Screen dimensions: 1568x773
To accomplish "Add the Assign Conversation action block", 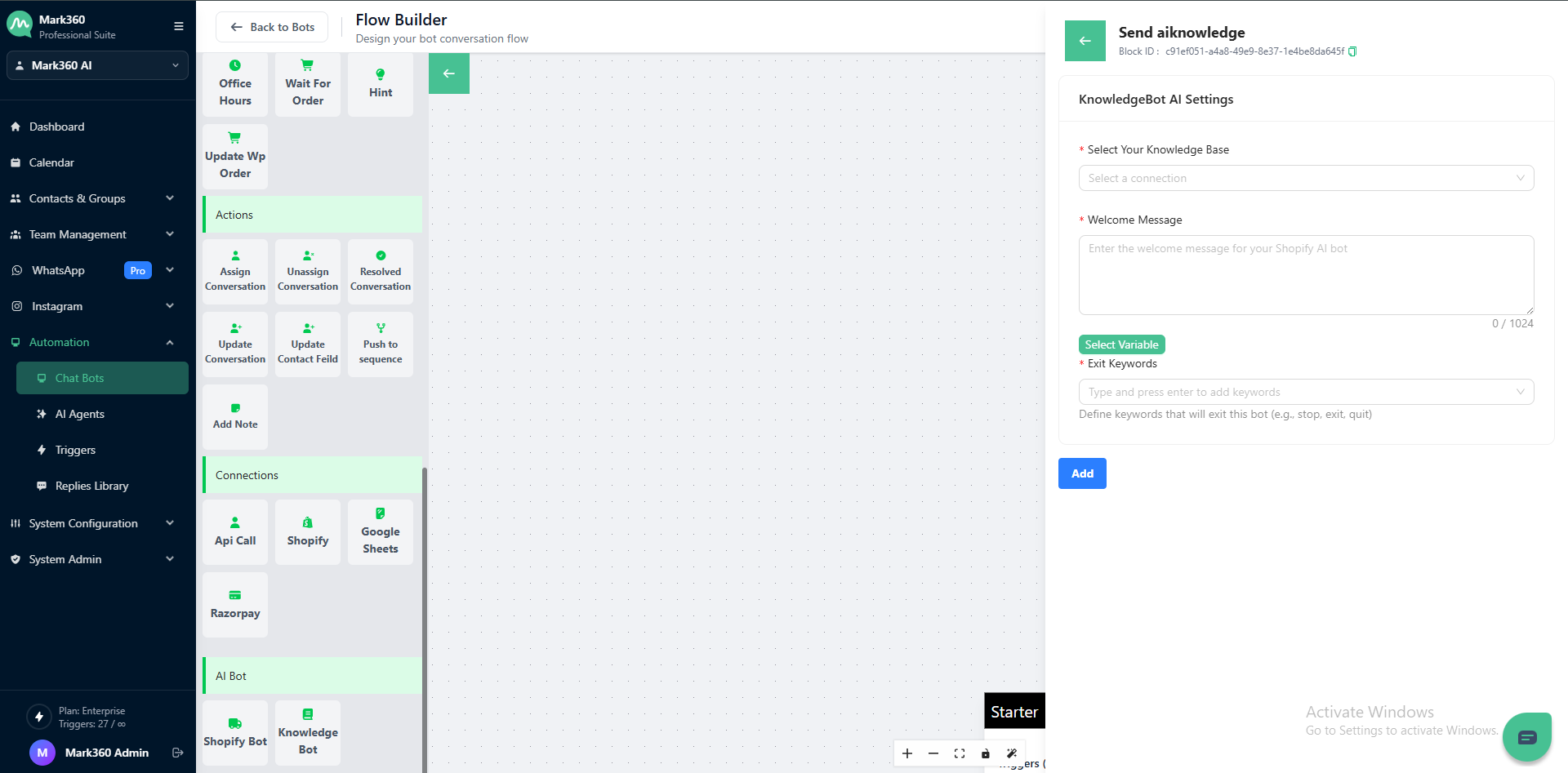I will (235, 271).
